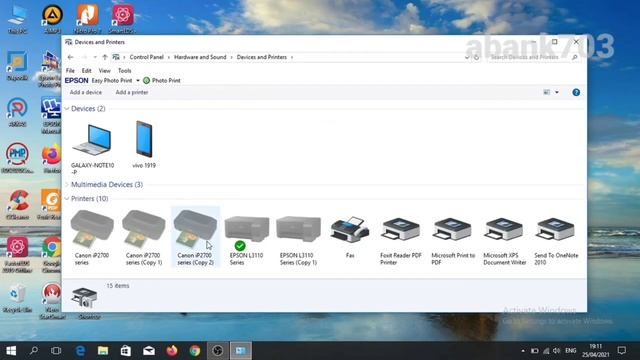
Task: Open Easy Photo Print dropdown arrow
Action: 138,80
